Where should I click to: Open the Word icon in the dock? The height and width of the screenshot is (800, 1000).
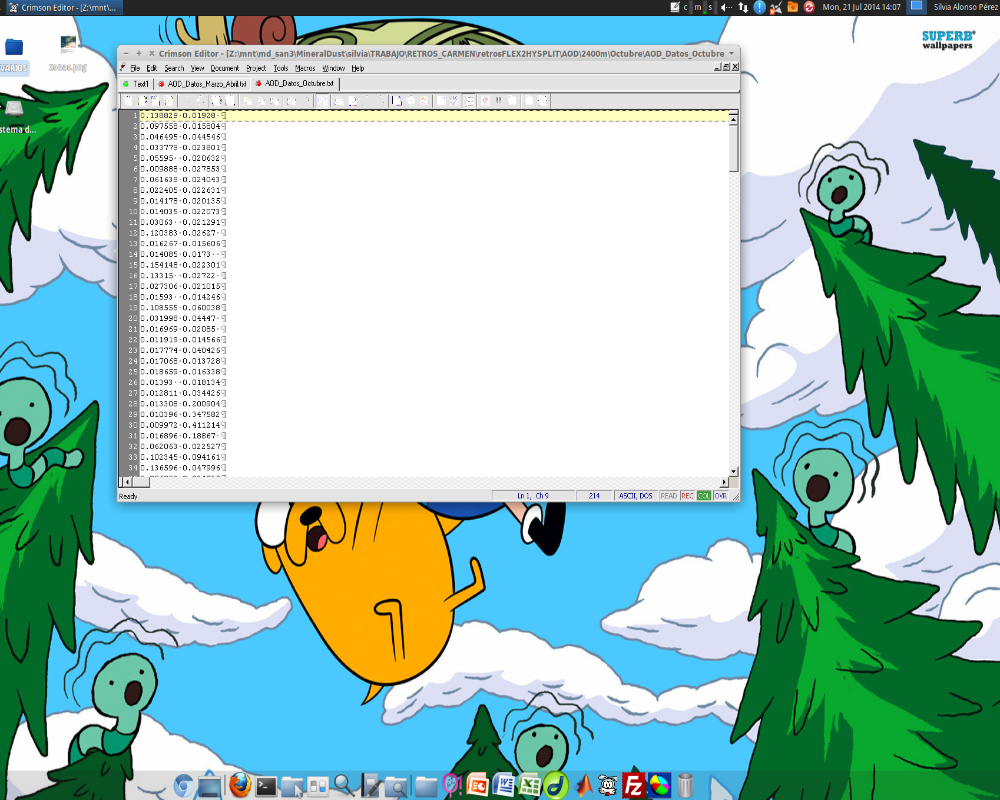point(503,785)
